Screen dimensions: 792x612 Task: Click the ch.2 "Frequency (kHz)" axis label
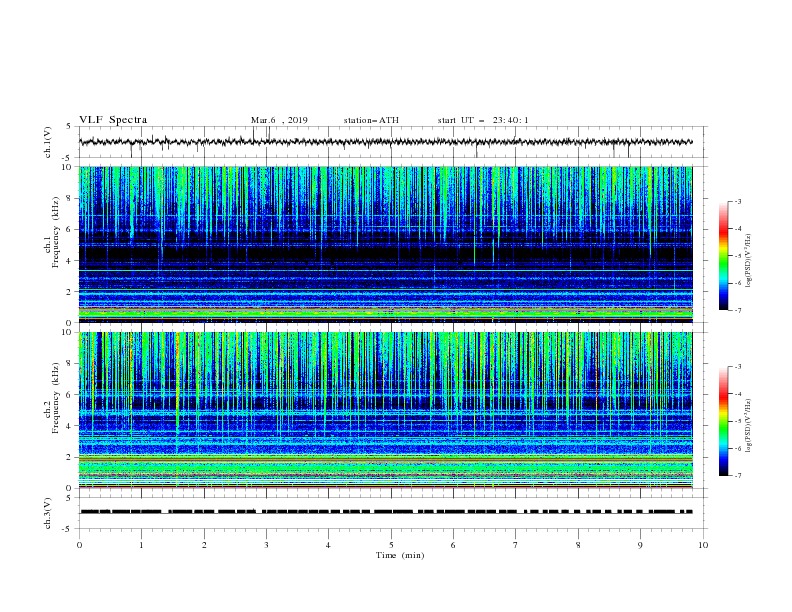pyautogui.click(x=55, y=398)
